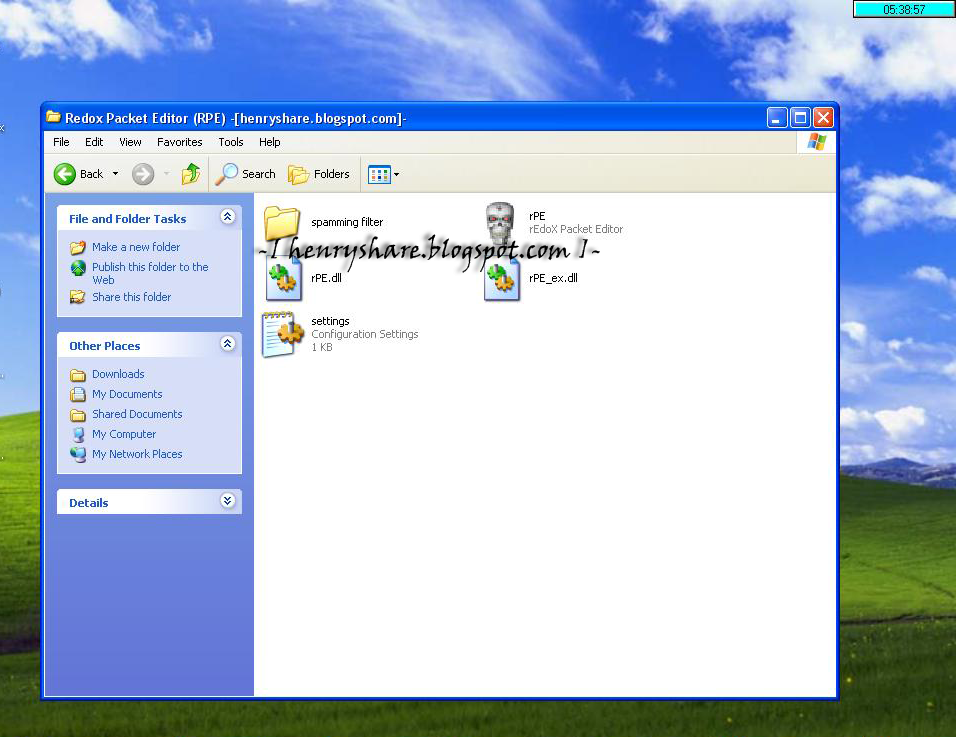The image size is (956, 737).
Task: Open the Edit menu
Action: [94, 142]
